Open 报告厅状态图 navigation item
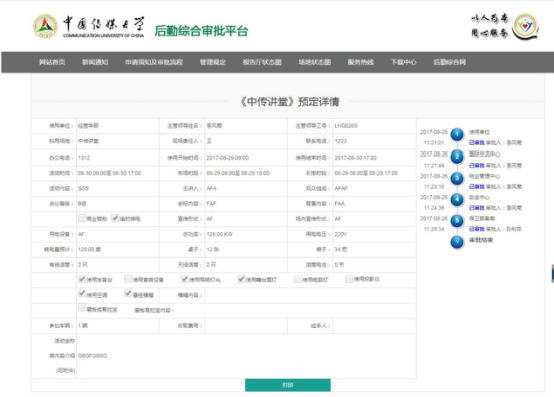Viewport: 554px width, 397px height. point(262,62)
